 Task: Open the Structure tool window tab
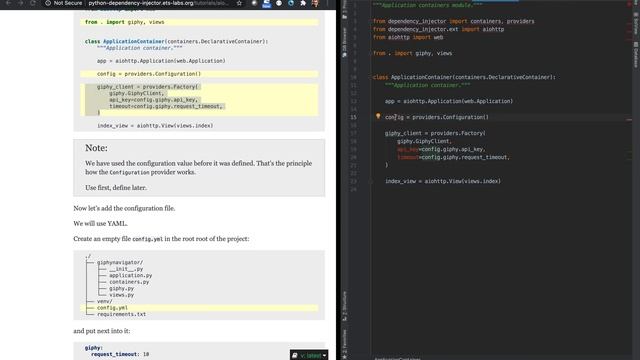pyautogui.click(x=344, y=306)
